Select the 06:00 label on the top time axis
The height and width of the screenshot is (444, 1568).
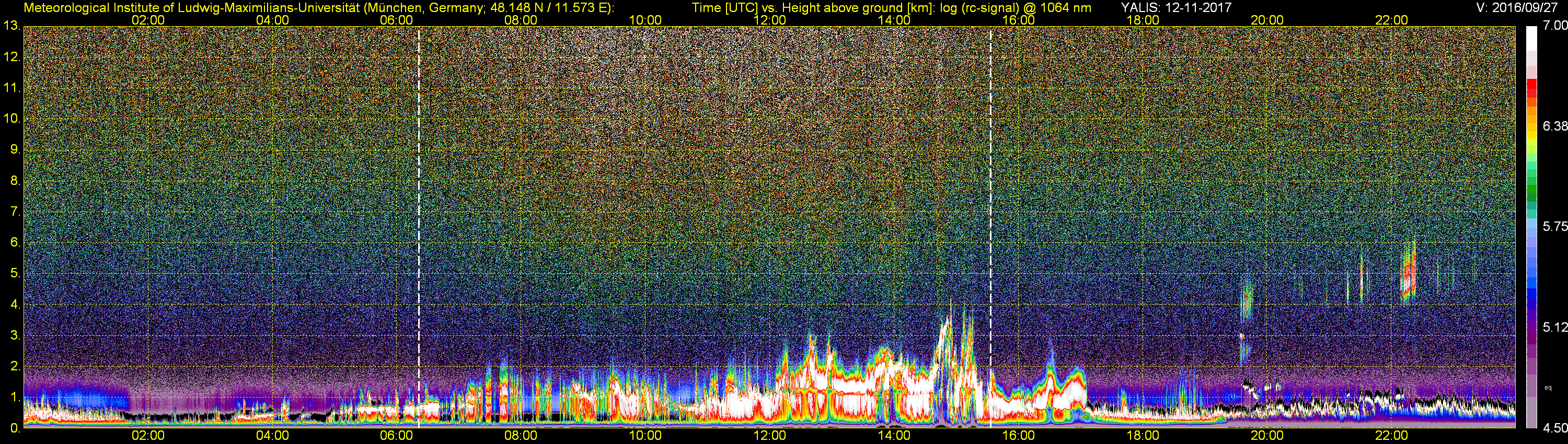pos(396,20)
